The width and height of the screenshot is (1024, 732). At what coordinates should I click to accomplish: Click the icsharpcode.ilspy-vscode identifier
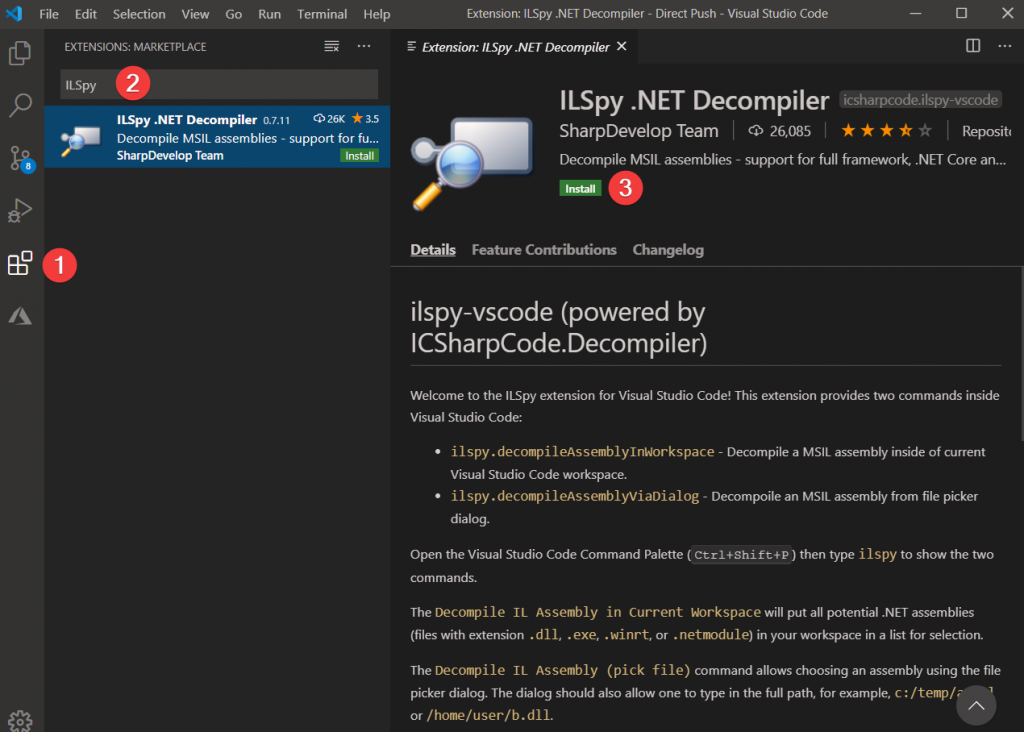coord(920,100)
